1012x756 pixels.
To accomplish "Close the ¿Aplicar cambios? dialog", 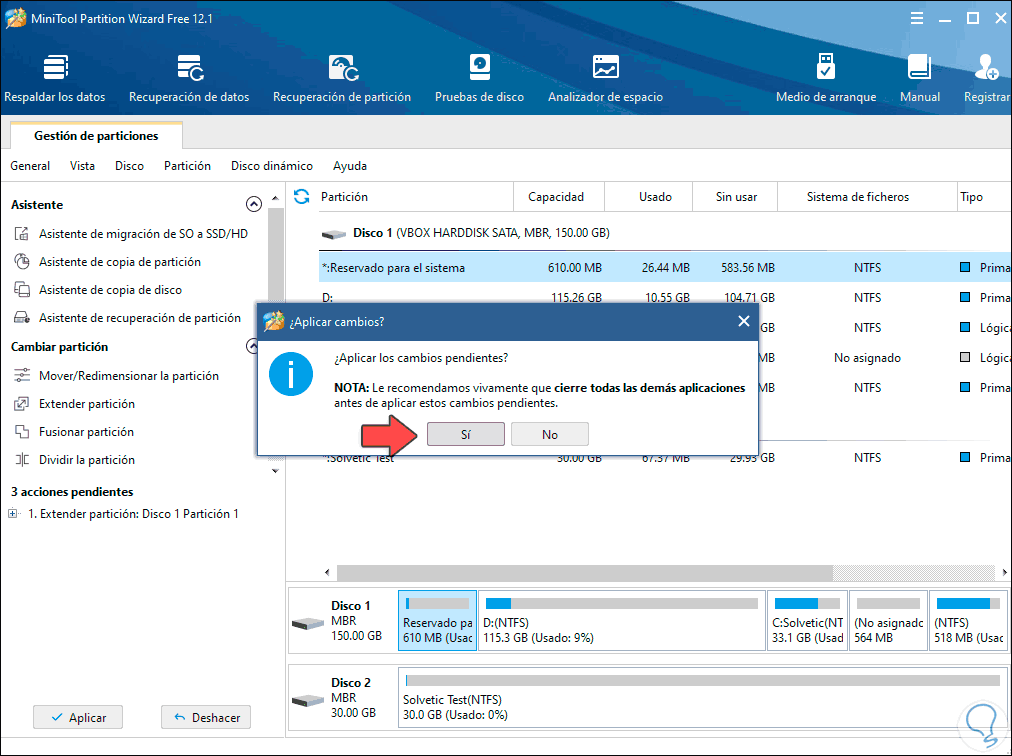I will (x=744, y=321).
